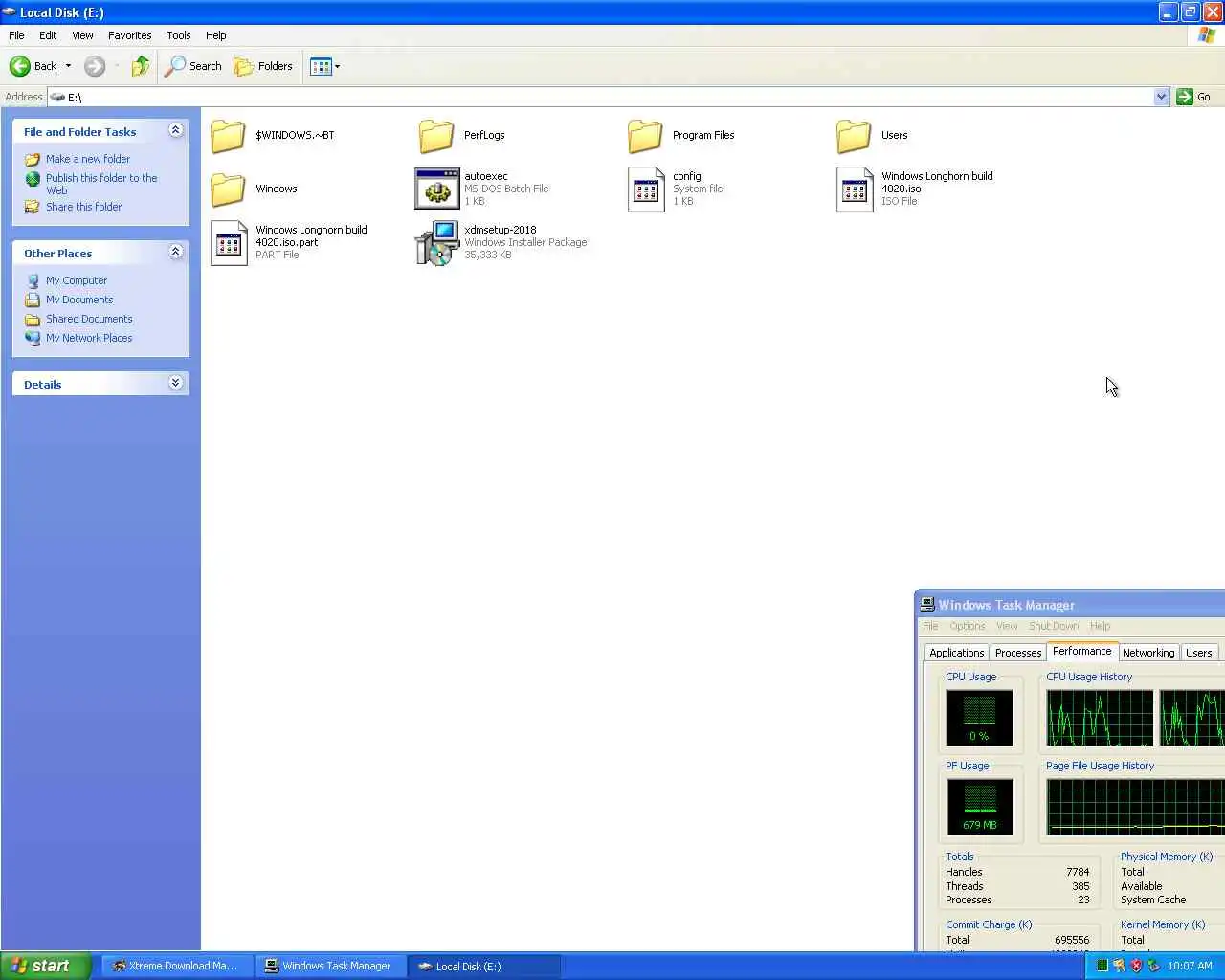The width and height of the screenshot is (1225, 980).
Task: Select the PerfLogs folder icon
Action: point(436,136)
